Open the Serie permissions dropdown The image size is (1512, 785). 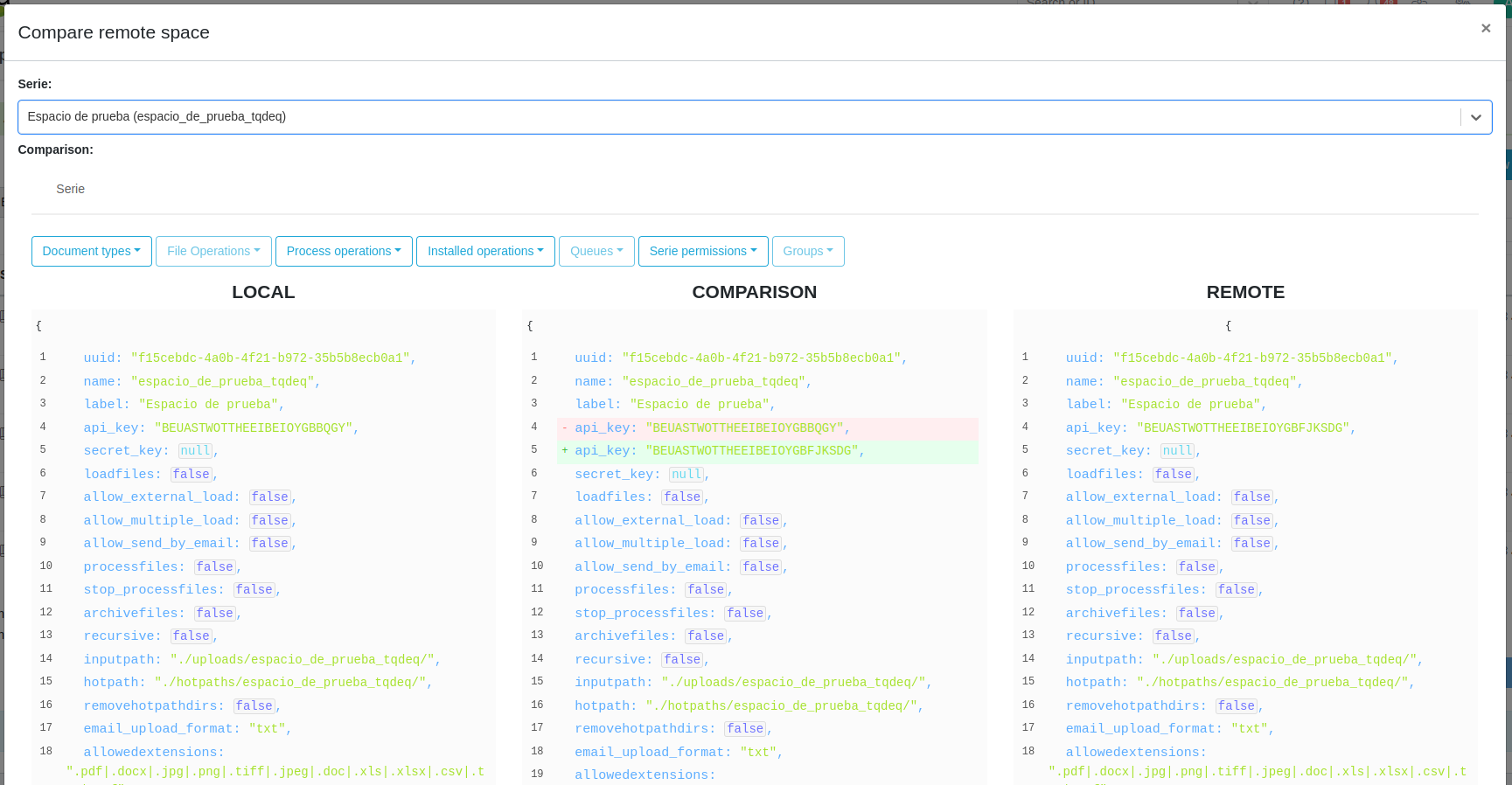tap(703, 252)
